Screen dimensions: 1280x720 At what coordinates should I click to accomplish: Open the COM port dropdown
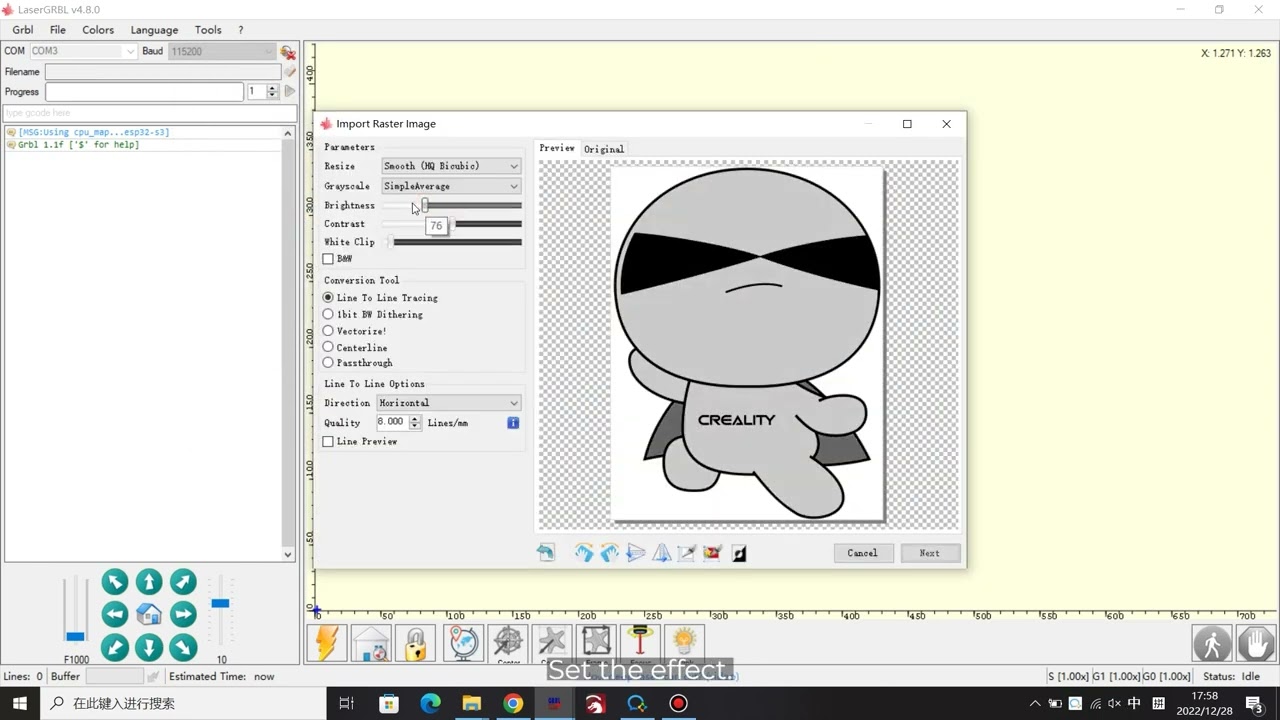[x=83, y=51]
